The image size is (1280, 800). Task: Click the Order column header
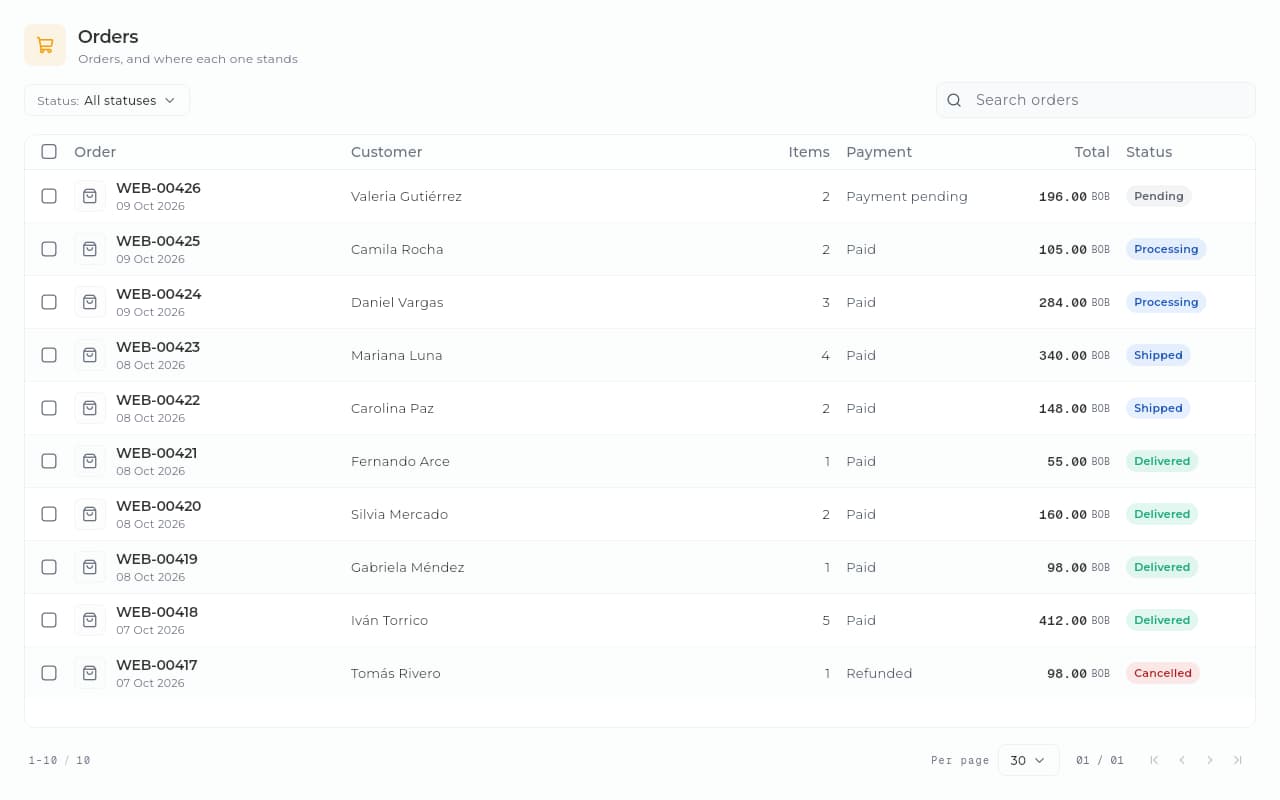tap(95, 152)
